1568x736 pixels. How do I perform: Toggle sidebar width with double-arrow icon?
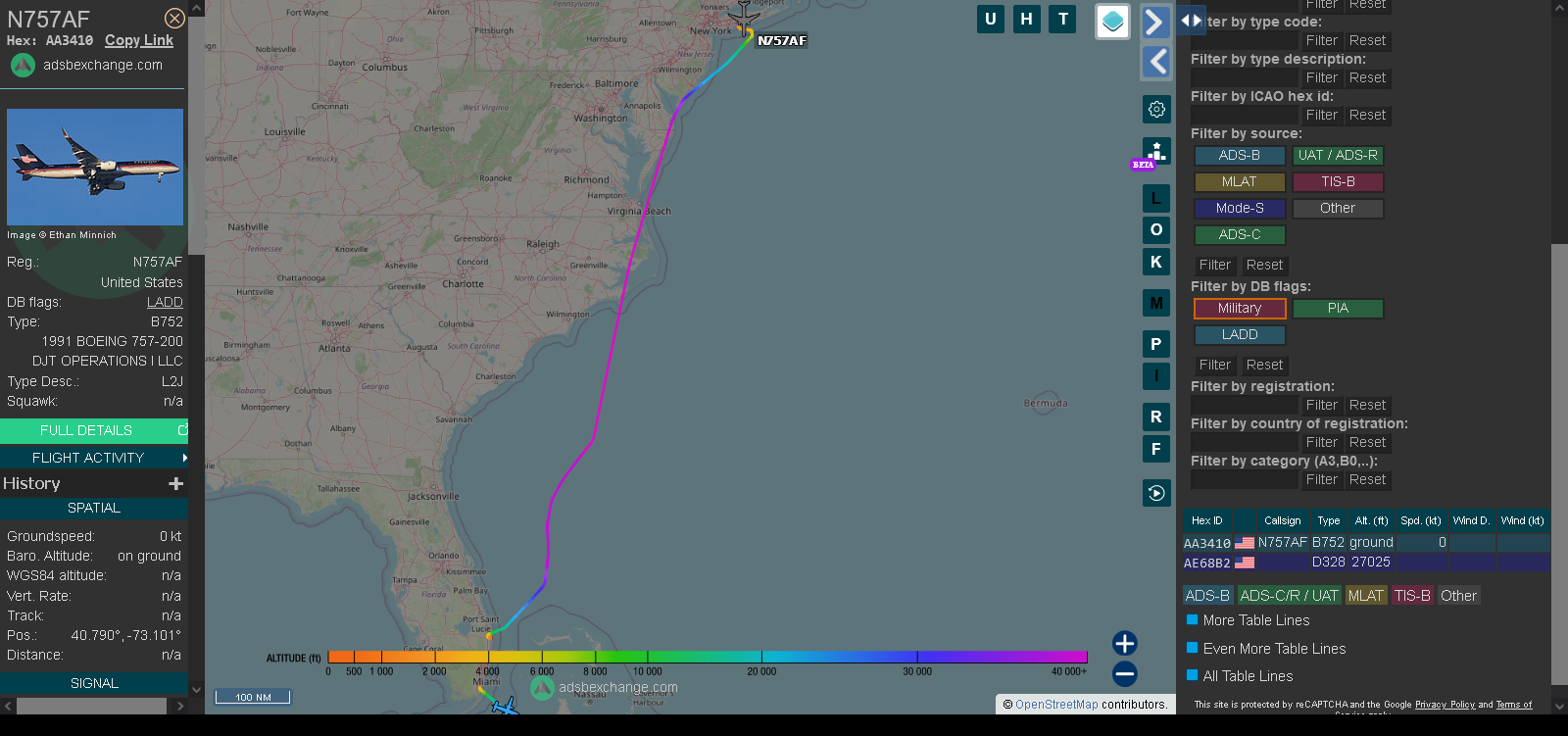[1191, 20]
